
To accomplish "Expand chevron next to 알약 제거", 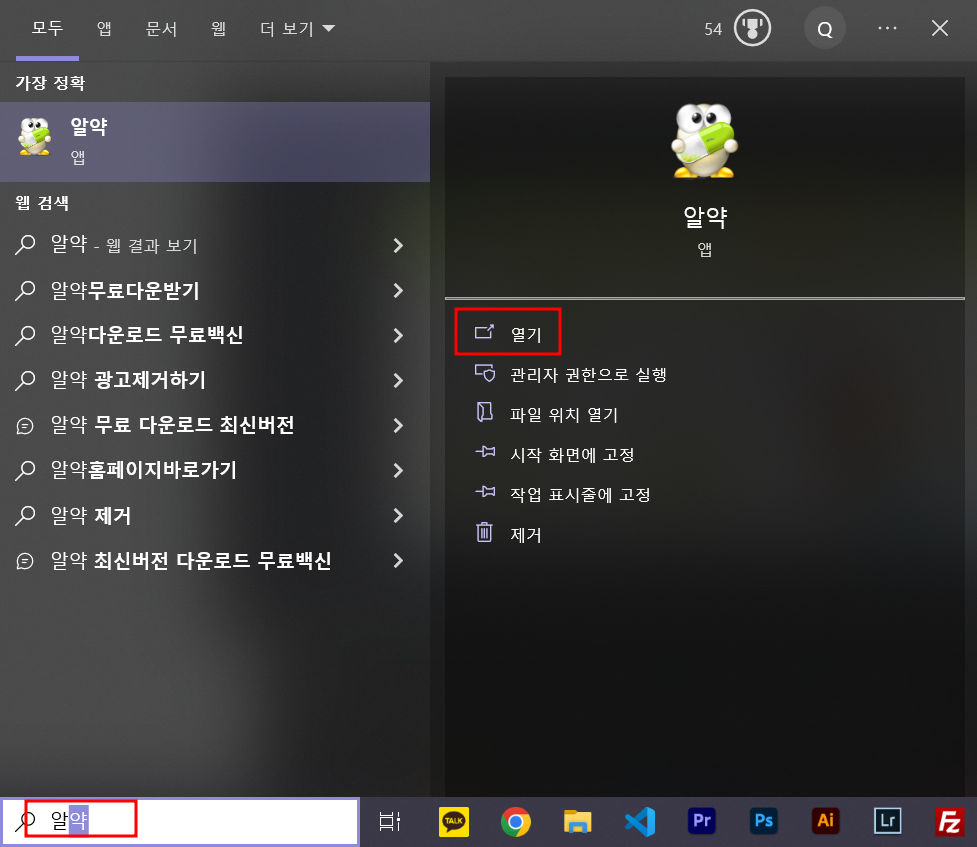I will [x=398, y=515].
